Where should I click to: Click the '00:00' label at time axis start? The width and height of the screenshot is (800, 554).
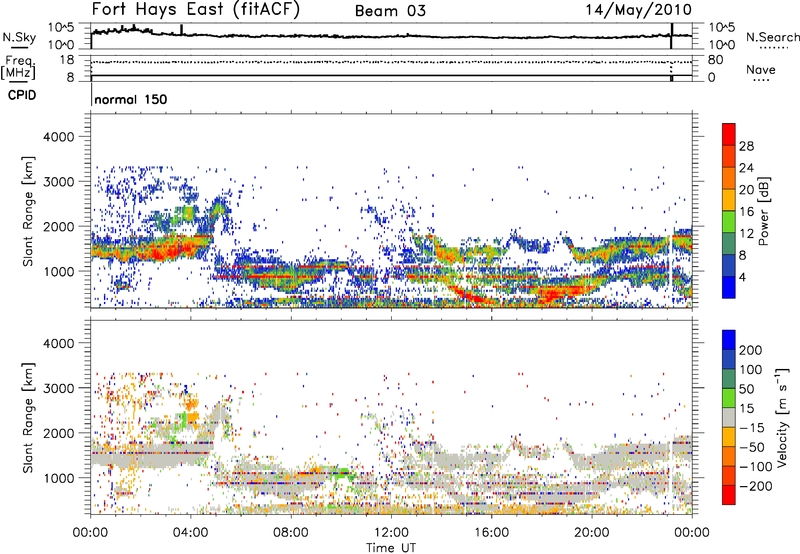point(90,533)
